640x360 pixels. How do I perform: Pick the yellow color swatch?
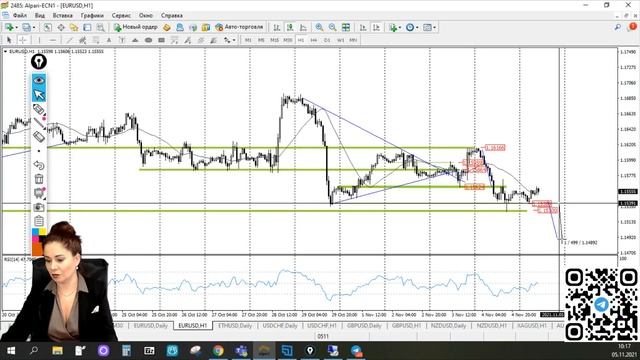(x=42, y=232)
